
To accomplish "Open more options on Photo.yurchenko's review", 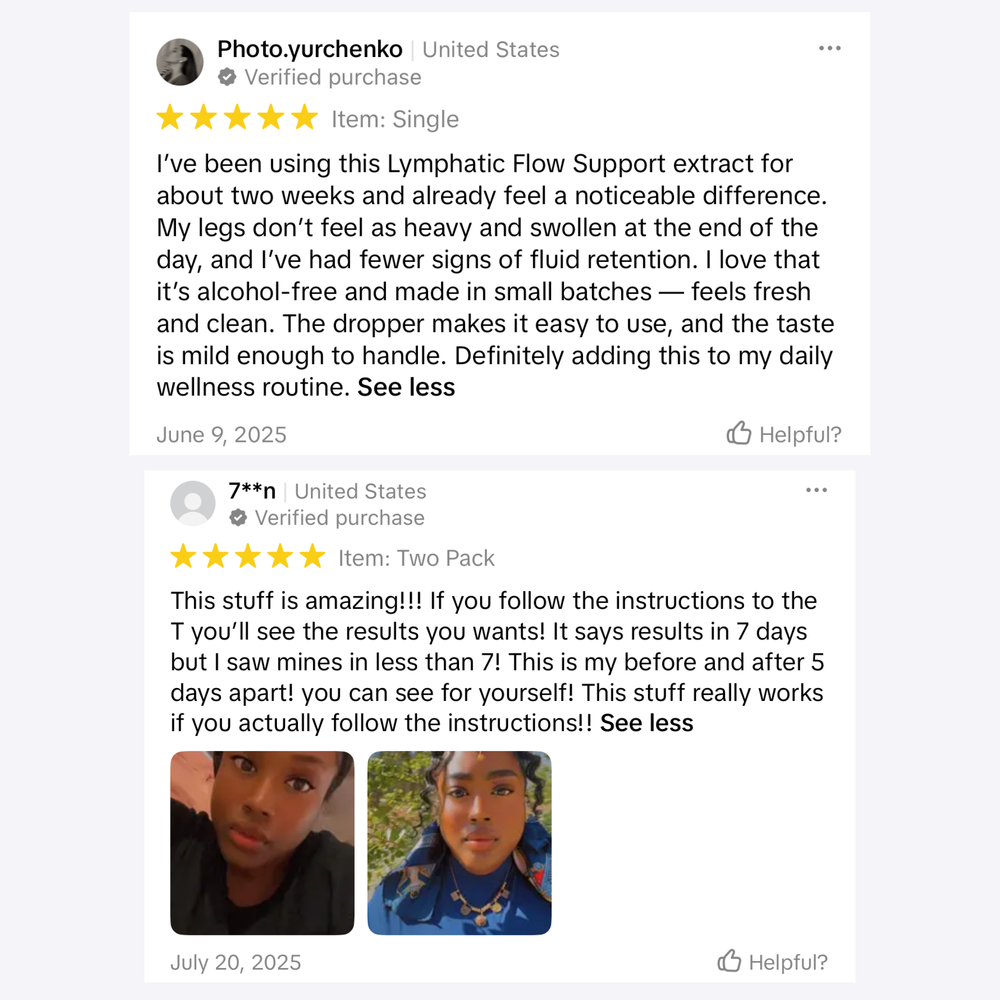I will pos(829,49).
